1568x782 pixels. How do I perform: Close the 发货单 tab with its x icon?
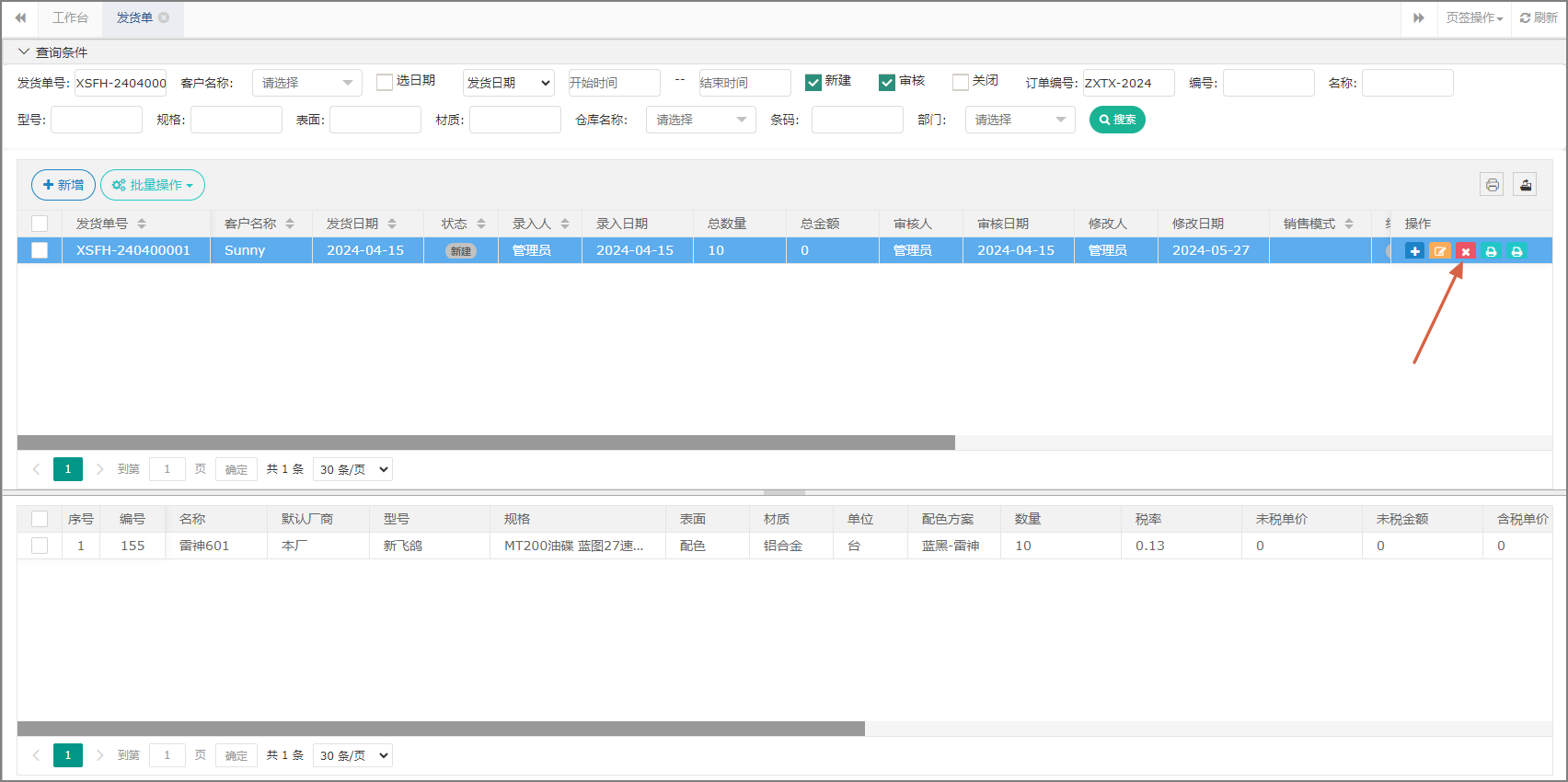[164, 17]
